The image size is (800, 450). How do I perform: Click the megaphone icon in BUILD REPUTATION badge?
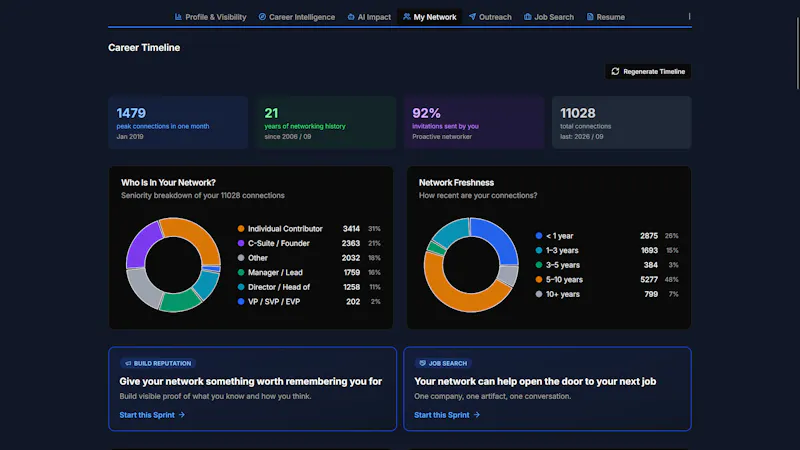[x=128, y=363]
